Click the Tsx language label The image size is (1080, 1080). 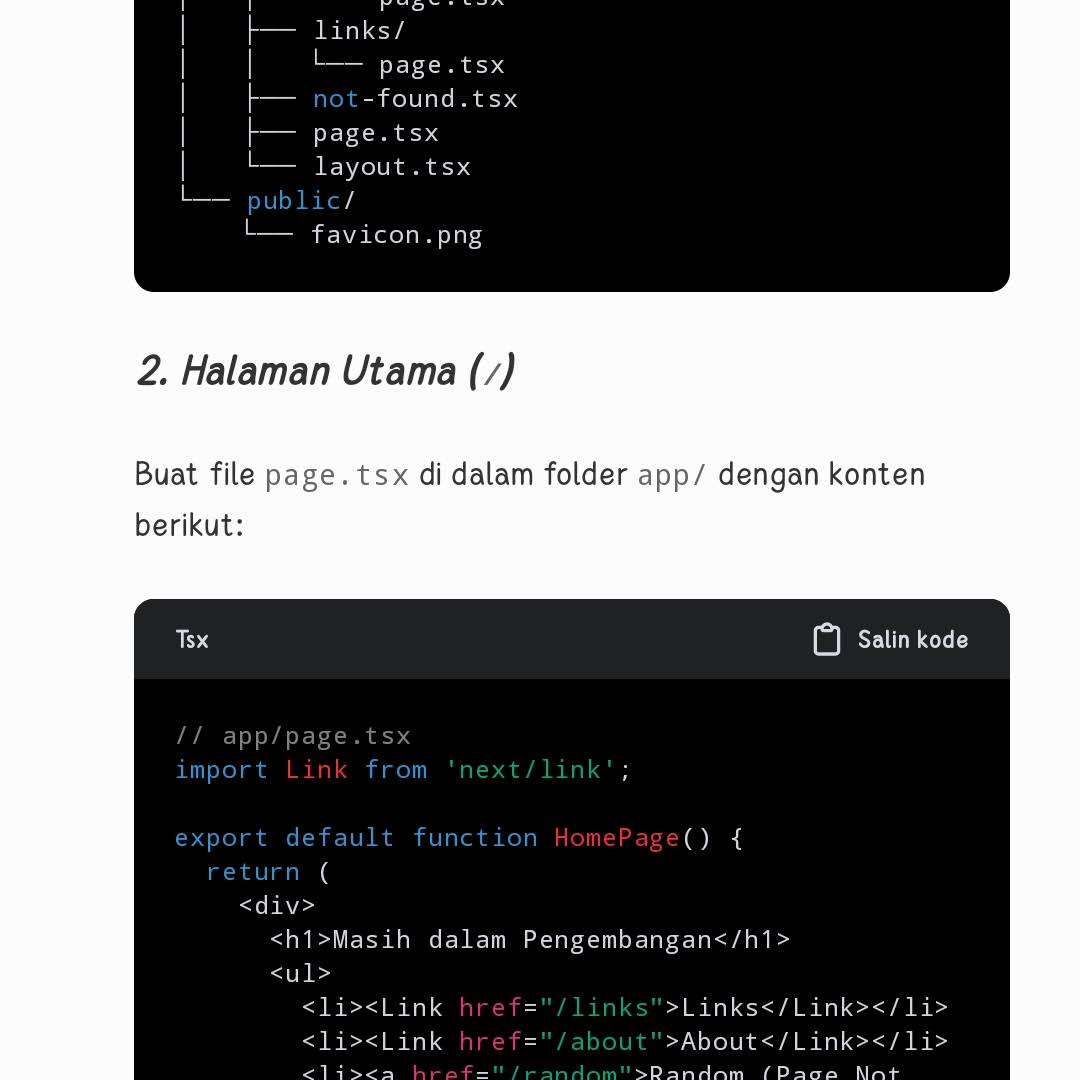[x=192, y=640]
